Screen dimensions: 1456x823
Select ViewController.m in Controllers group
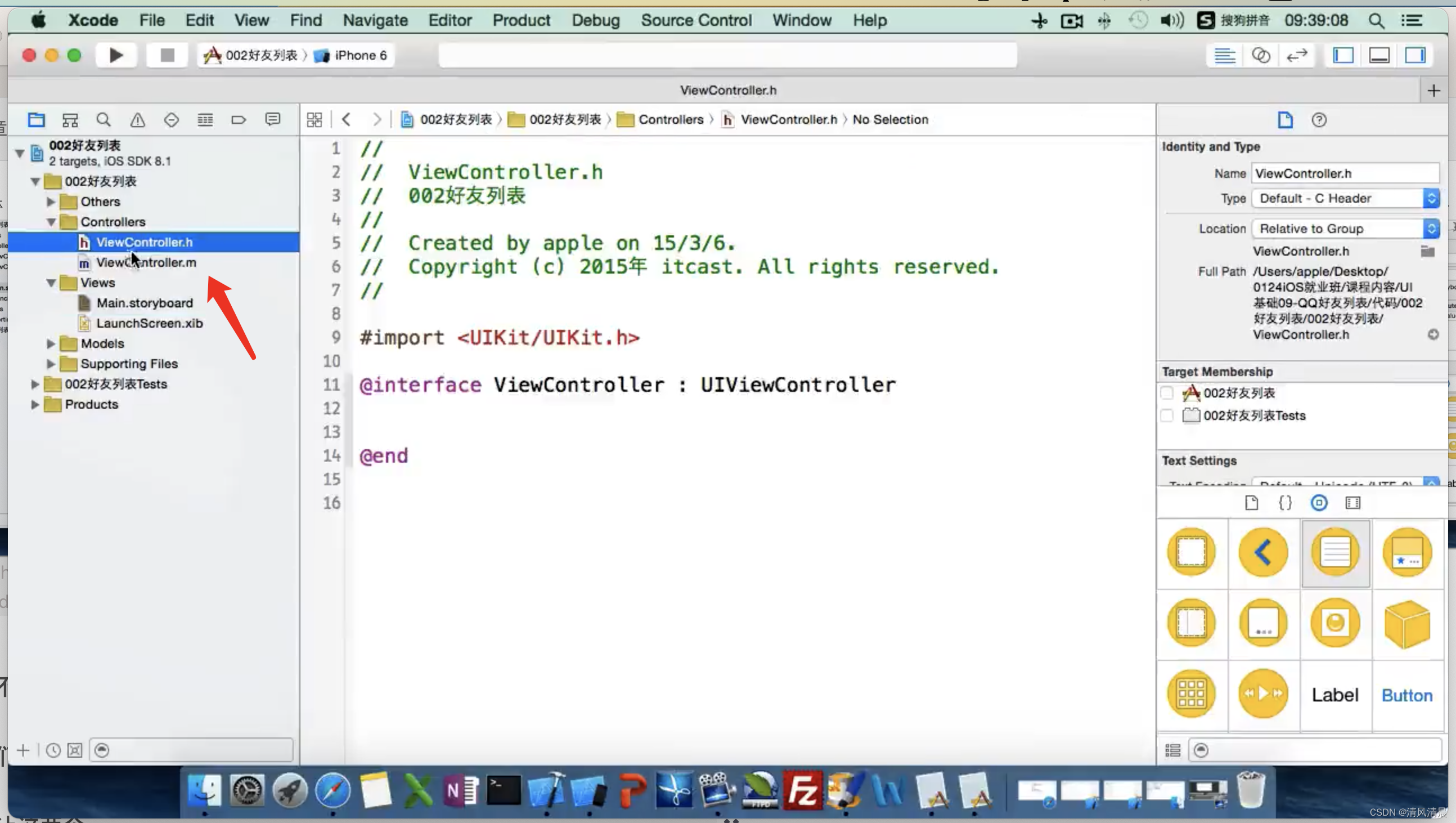click(x=146, y=262)
